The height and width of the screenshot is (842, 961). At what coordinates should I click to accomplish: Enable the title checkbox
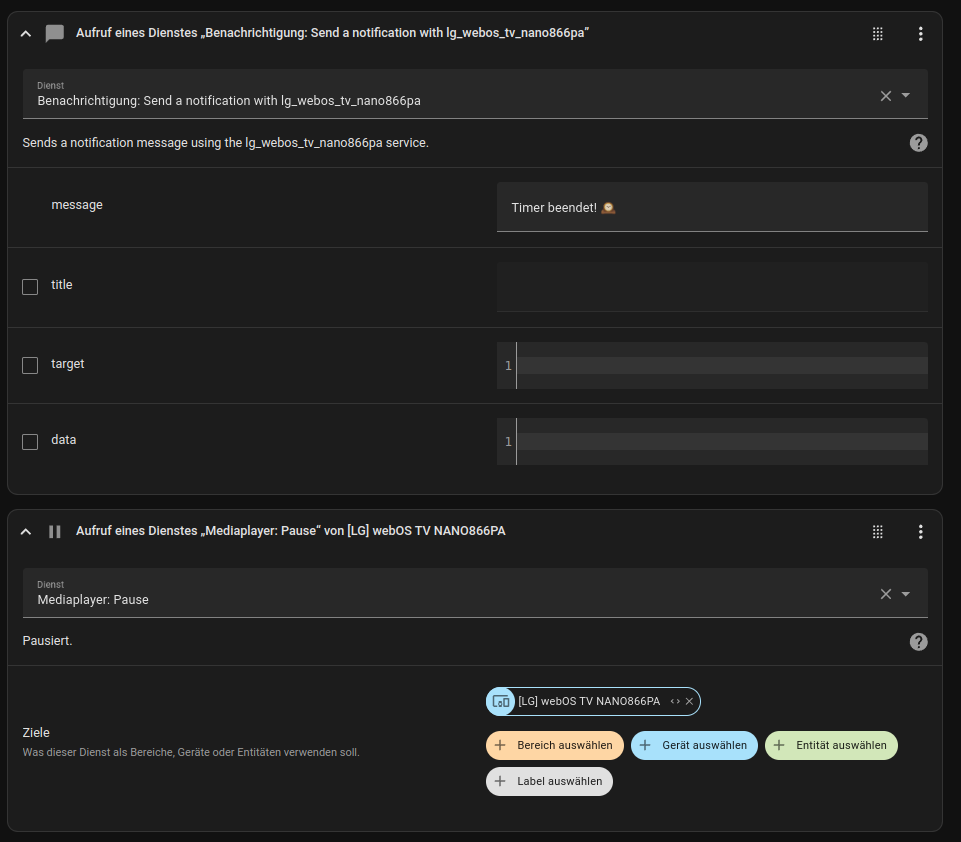point(30,287)
